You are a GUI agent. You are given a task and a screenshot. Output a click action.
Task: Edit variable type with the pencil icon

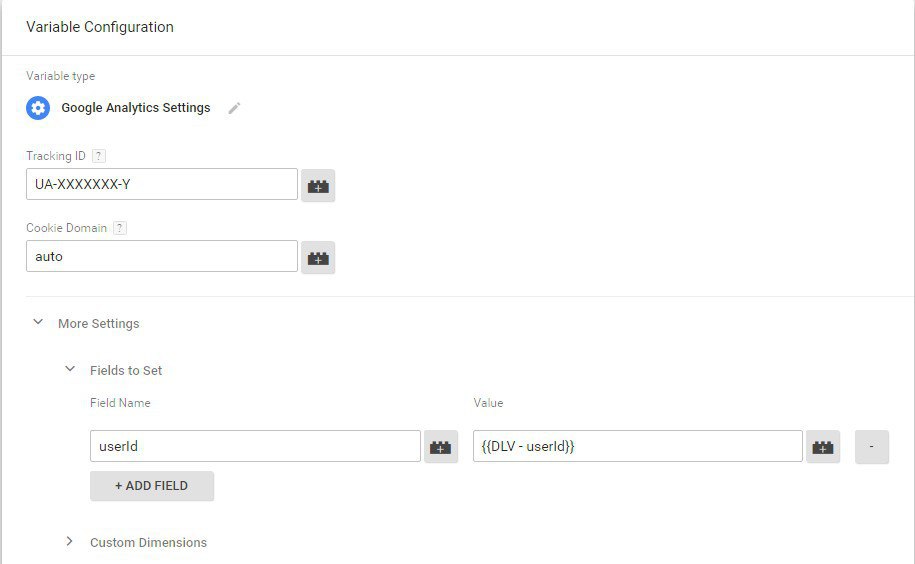click(234, 108)
